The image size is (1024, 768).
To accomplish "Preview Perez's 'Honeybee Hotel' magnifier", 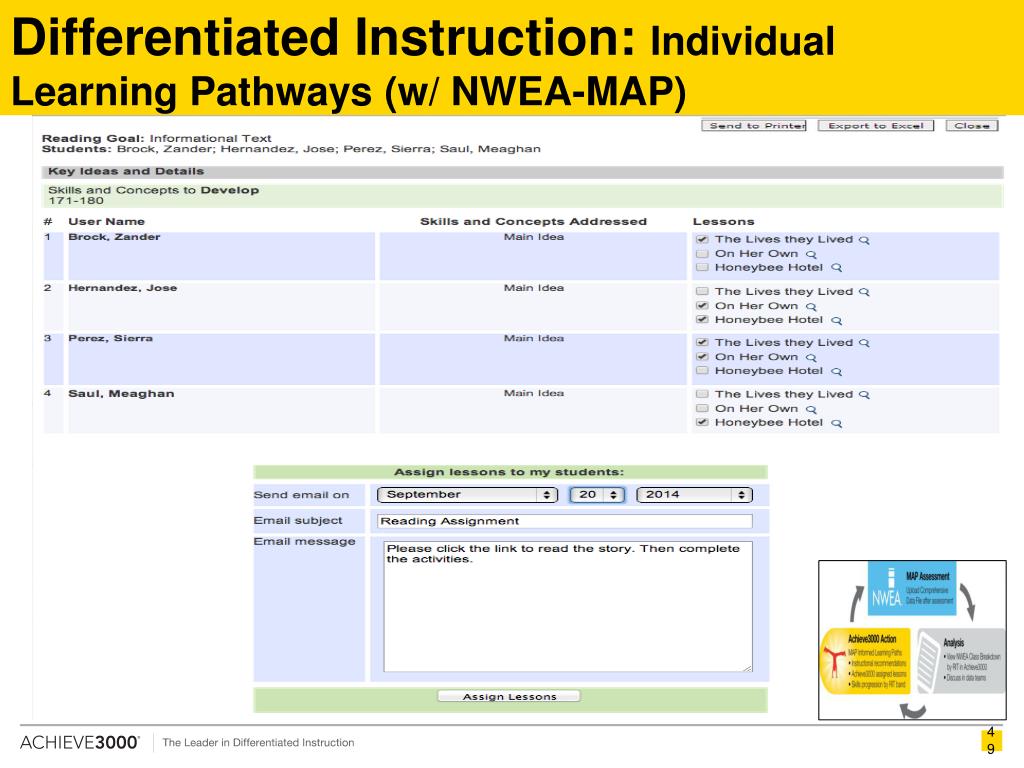I will point(837,372).
